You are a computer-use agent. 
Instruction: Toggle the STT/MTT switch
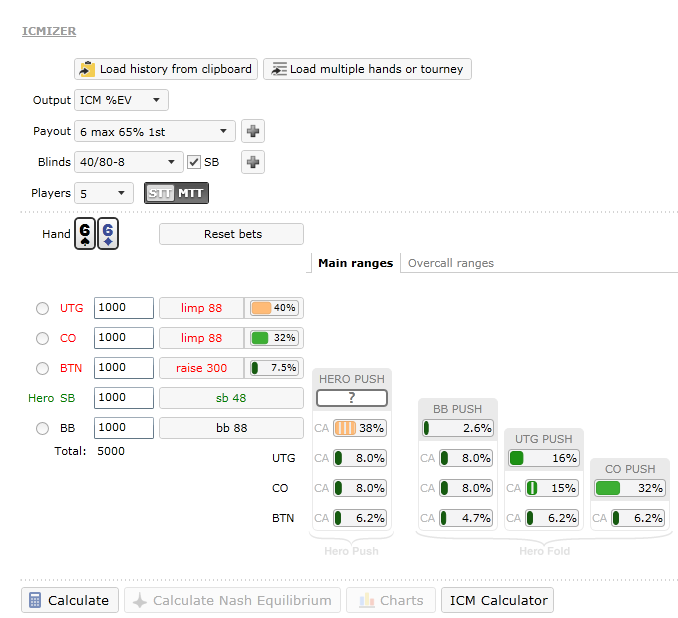176,193
